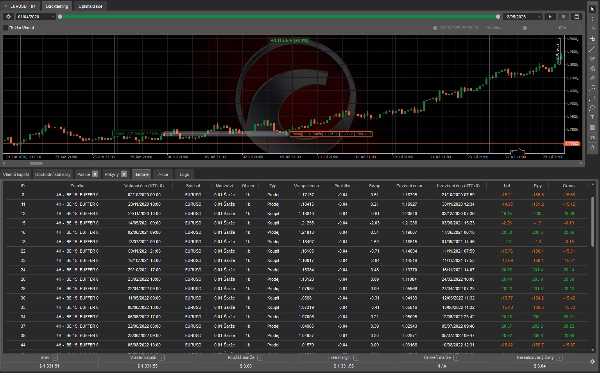600x373 pixels.
Task: Click the right handle of the date range slider
Action: (x=498, y=16)
